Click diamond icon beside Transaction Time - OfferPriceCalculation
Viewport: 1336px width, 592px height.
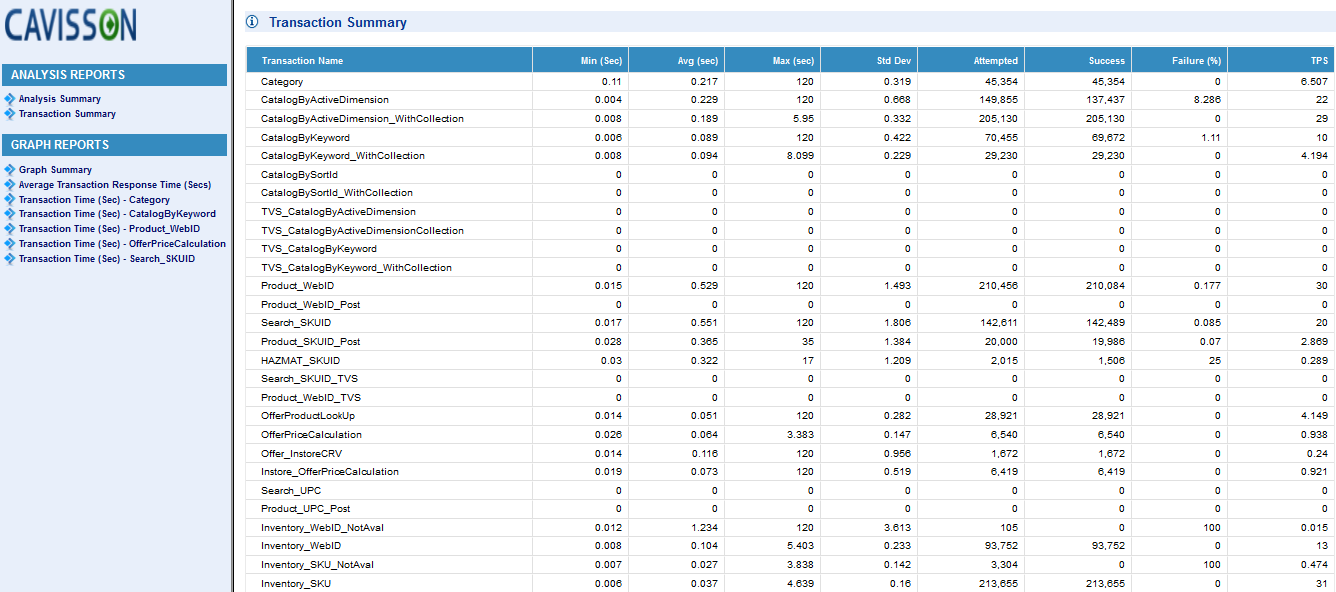click(10, 244)
